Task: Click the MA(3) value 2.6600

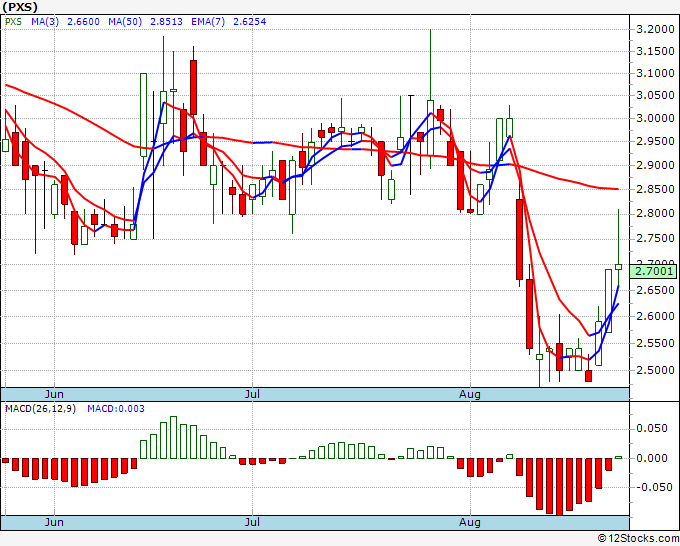Action: (x=83, y=22)
